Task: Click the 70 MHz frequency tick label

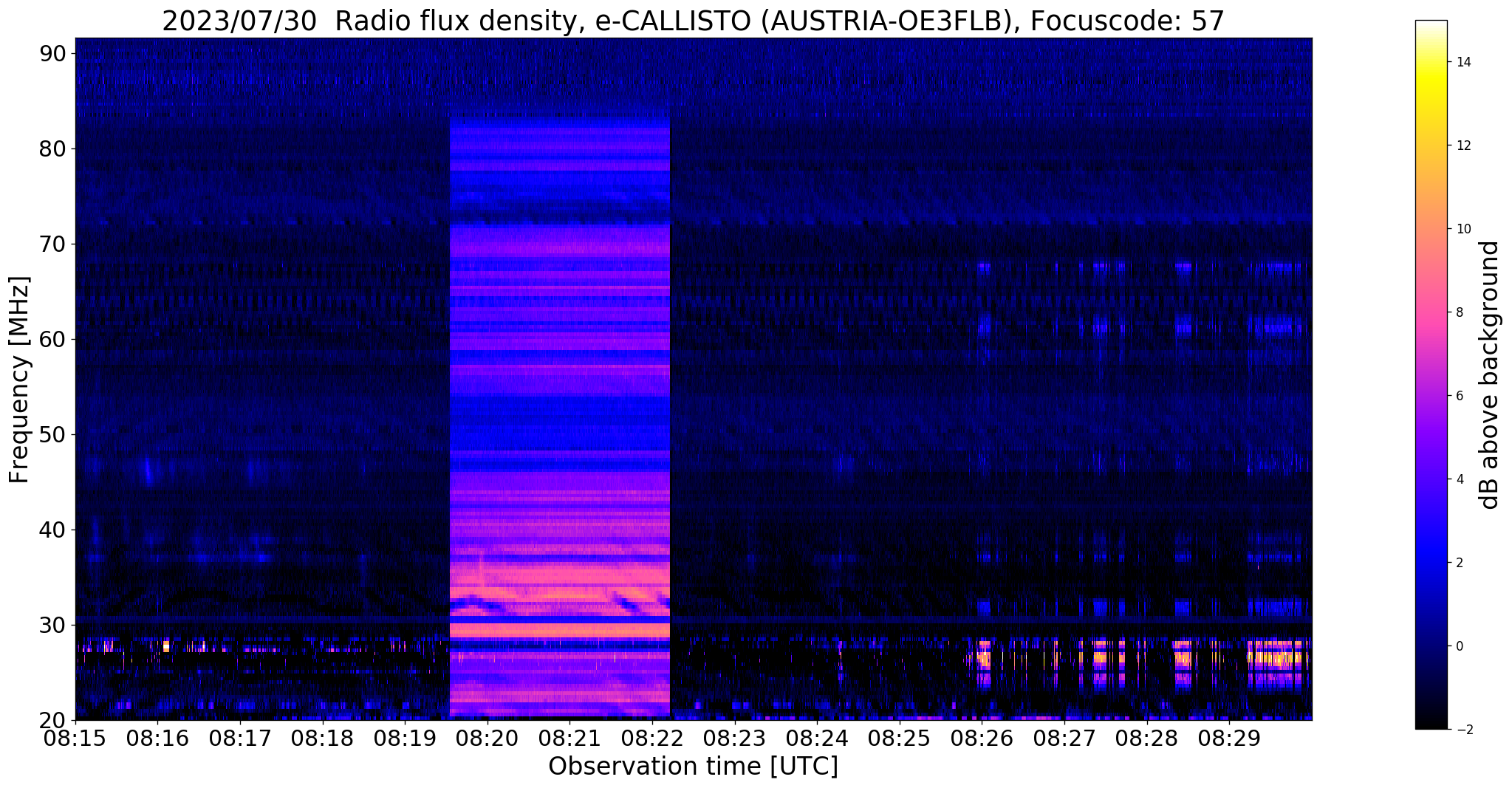Action: [x=52, y=244]
